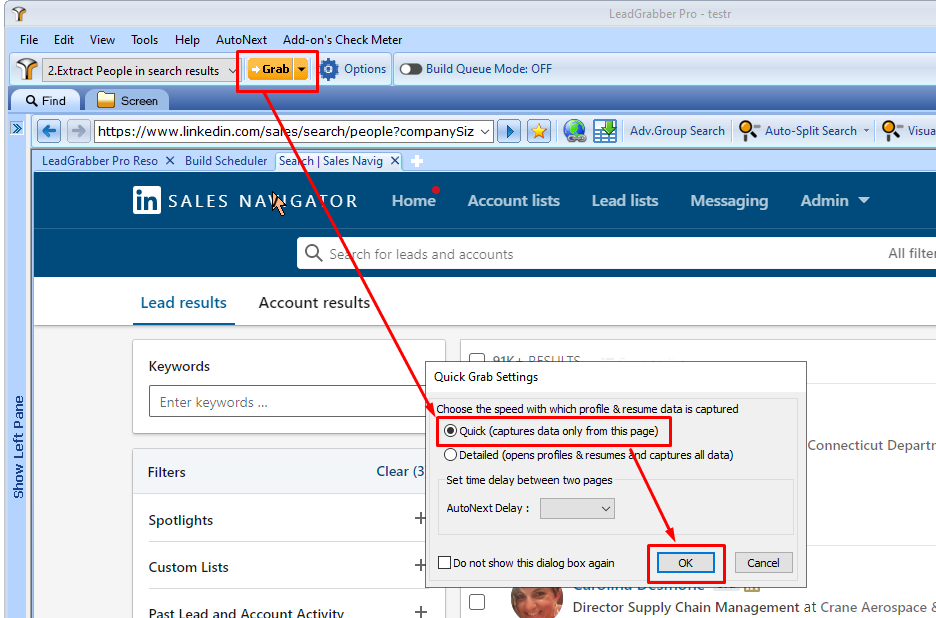Click the Grab button
The width and height of the screenshot is (936, 618).
[x=270, y=69]
